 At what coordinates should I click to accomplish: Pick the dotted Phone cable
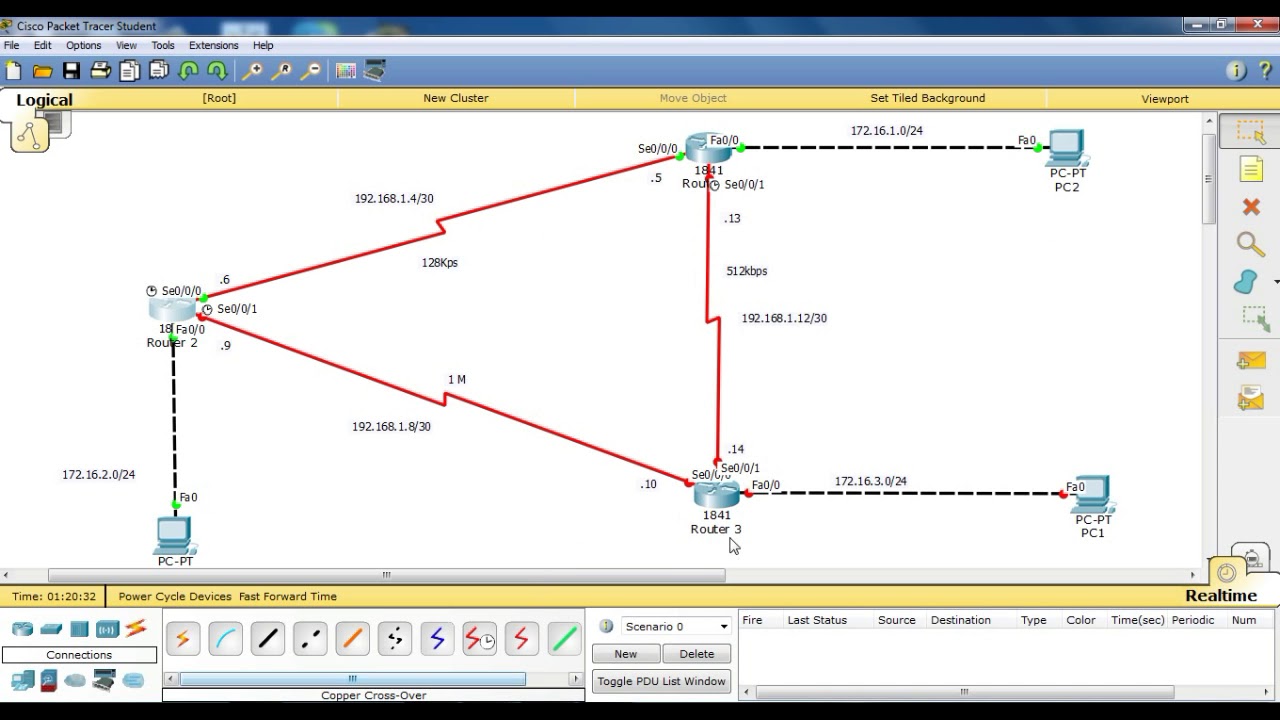pos(395,638)
